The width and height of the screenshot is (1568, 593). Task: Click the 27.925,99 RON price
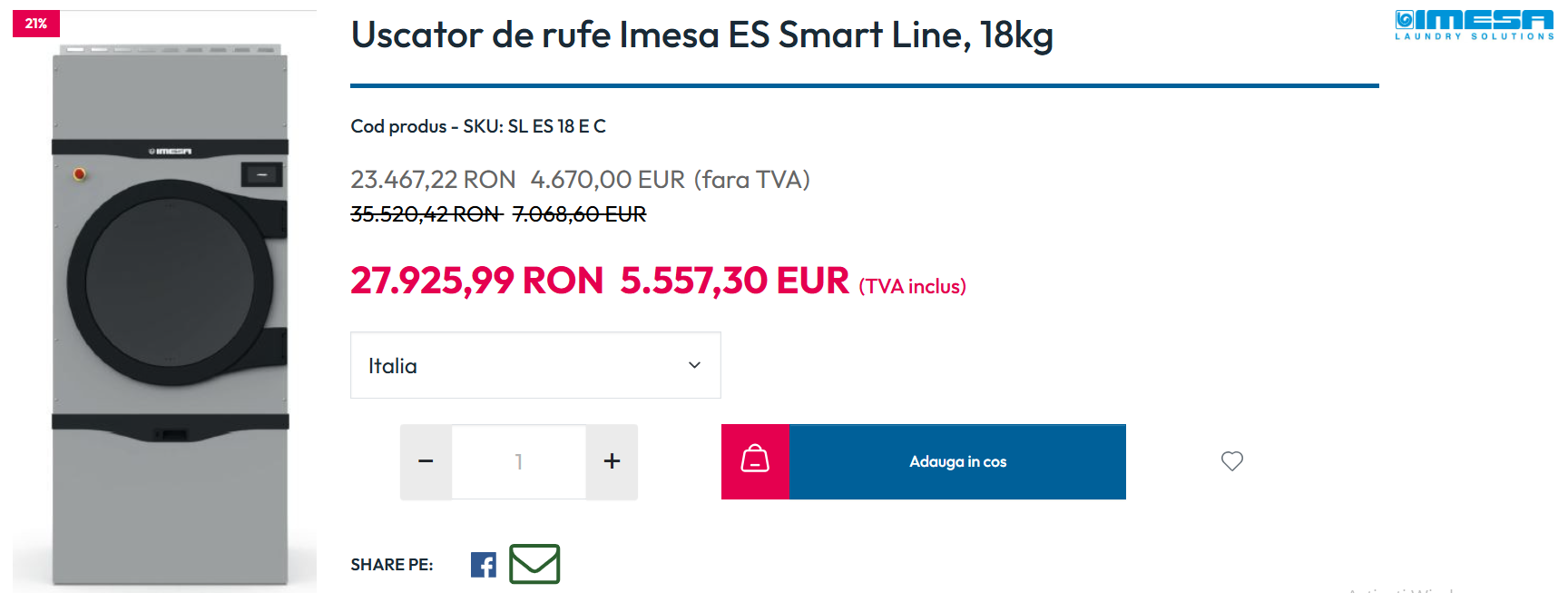(476, 281)
